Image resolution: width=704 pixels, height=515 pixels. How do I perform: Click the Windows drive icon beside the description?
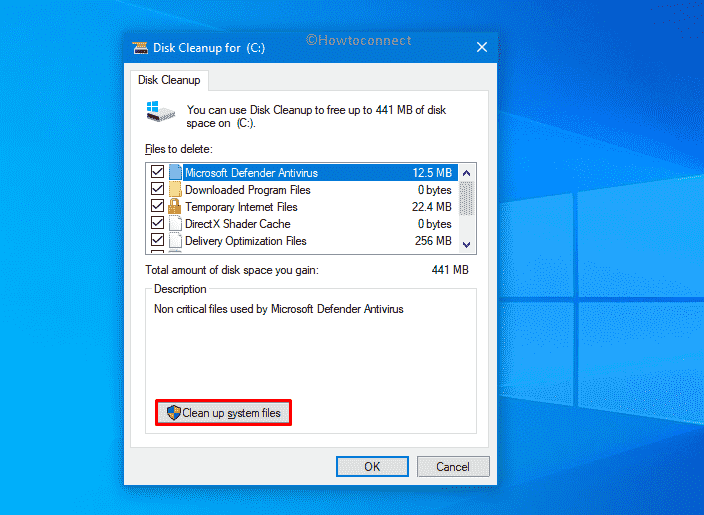(x=160, y=111)
